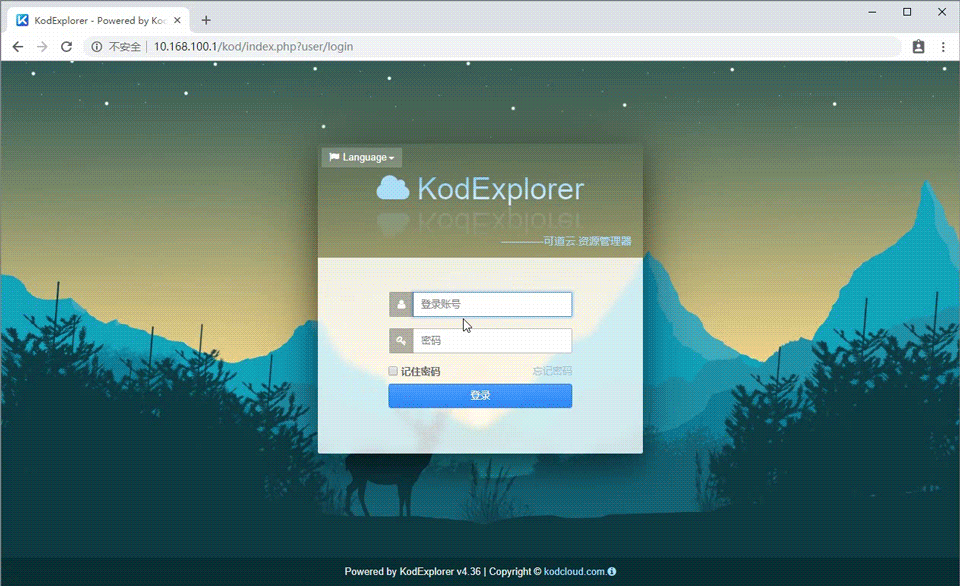Tick the remember password checkbox
Screen dimensions: 960x586
[x=393, y=371]
